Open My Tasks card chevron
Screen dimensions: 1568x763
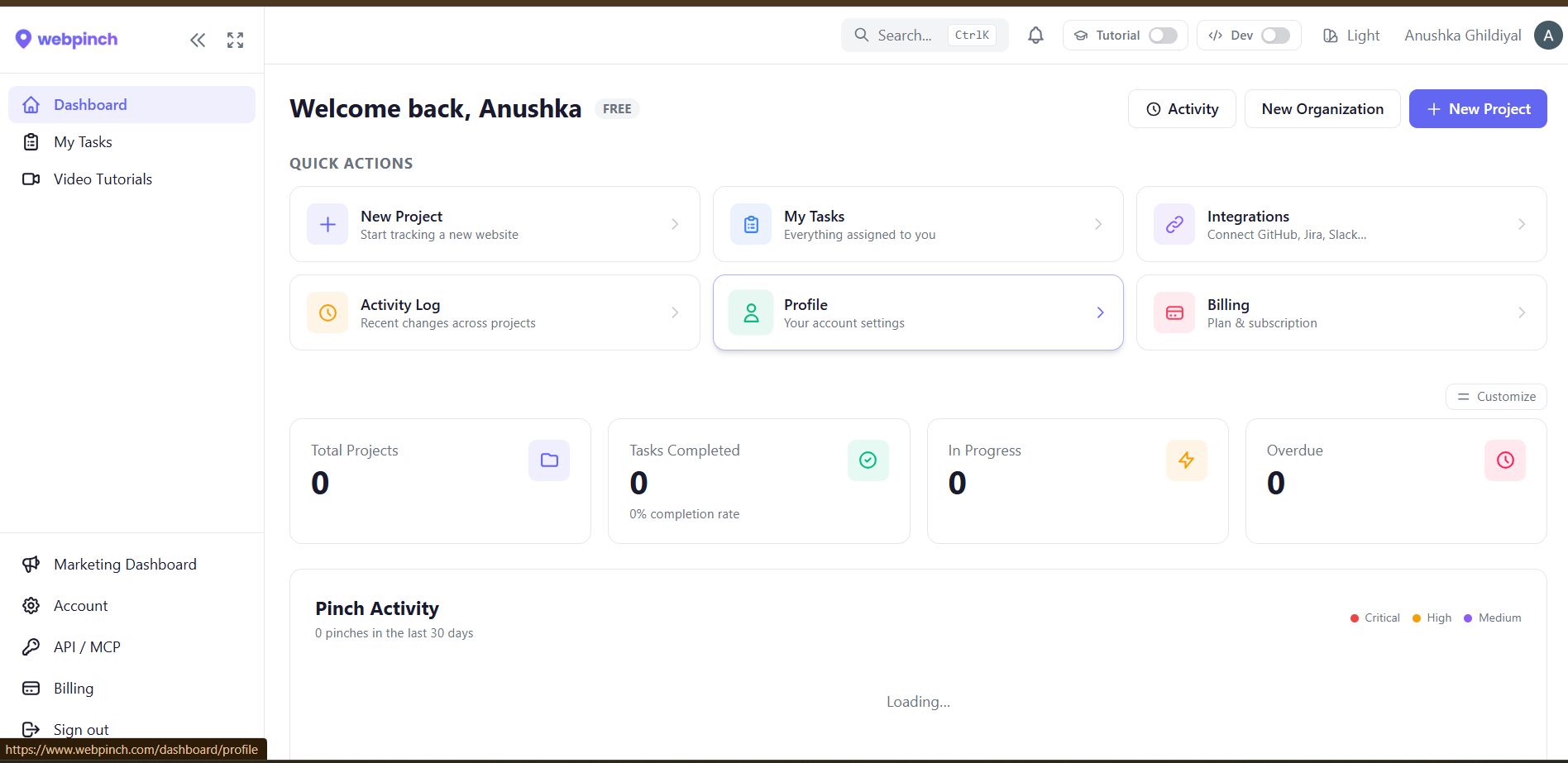tap(1098, 224)
